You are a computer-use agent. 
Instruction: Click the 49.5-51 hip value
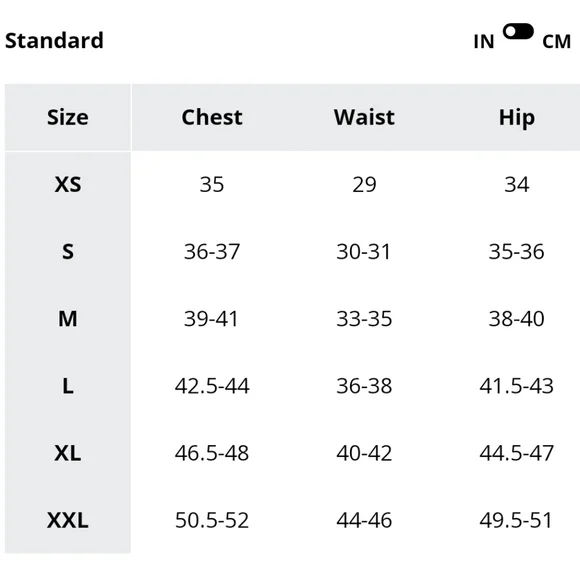pos(516,520)
